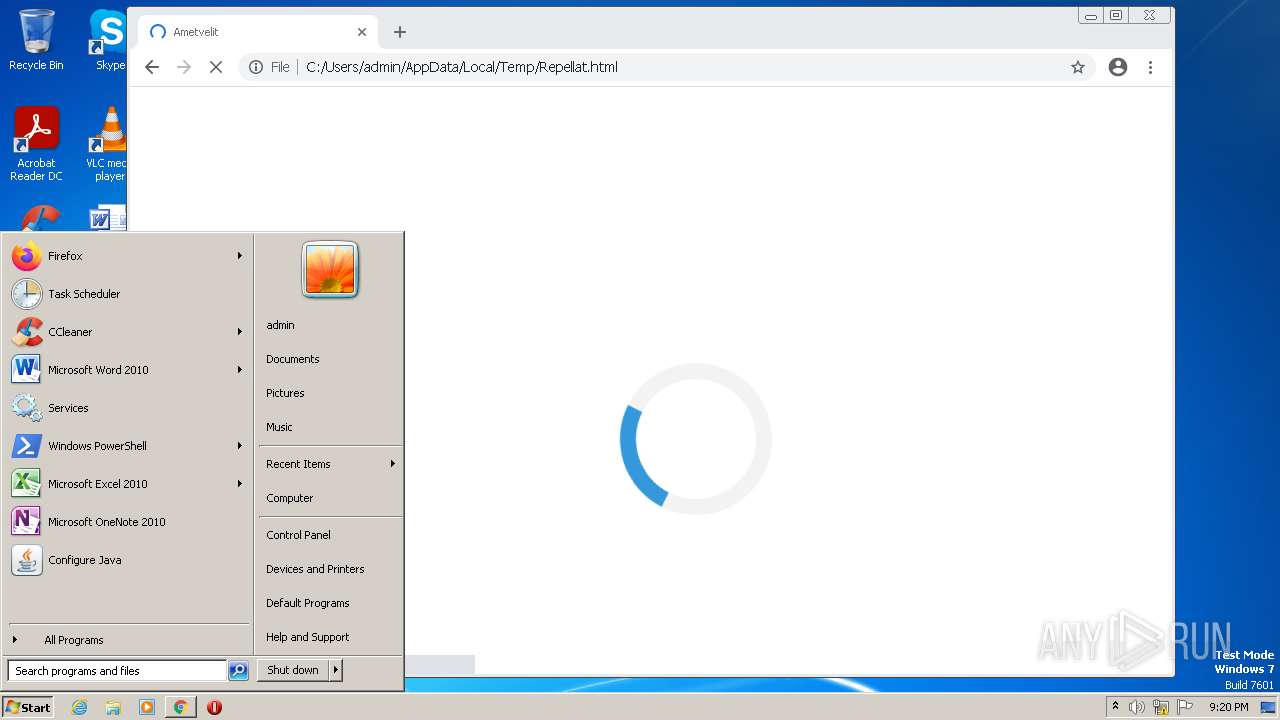Click the volume speaker tray icon
The image size is (1280, 720).
(1137, 707)
